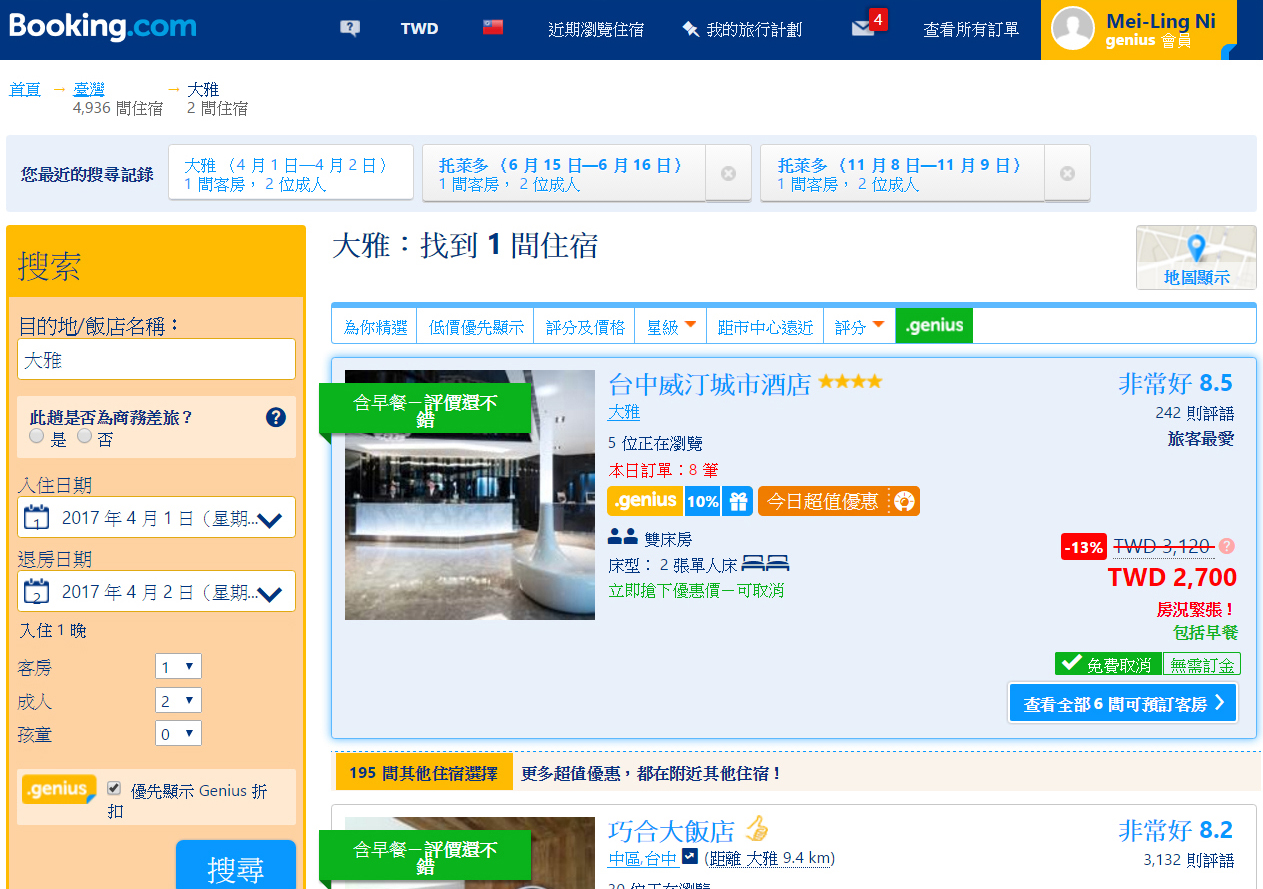
Task: Sort by 距市中心遠近 tab
Action: coord(765,326)
